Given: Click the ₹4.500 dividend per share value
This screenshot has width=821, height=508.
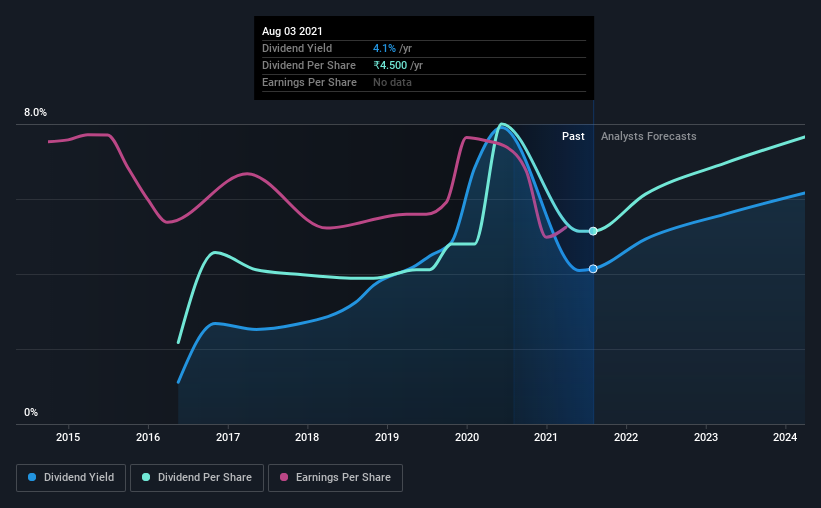Looking at the screenshot, I should click(390, 65).
